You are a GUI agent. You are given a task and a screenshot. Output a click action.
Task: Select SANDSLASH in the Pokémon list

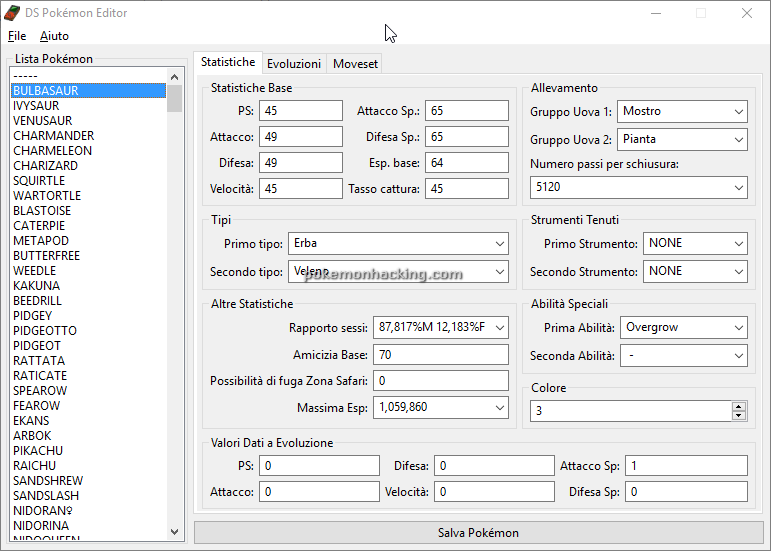tap(89, 495)
